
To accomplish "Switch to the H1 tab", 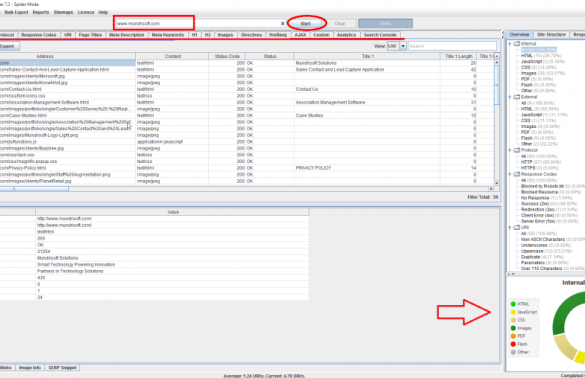I will (x=194, y=35).
